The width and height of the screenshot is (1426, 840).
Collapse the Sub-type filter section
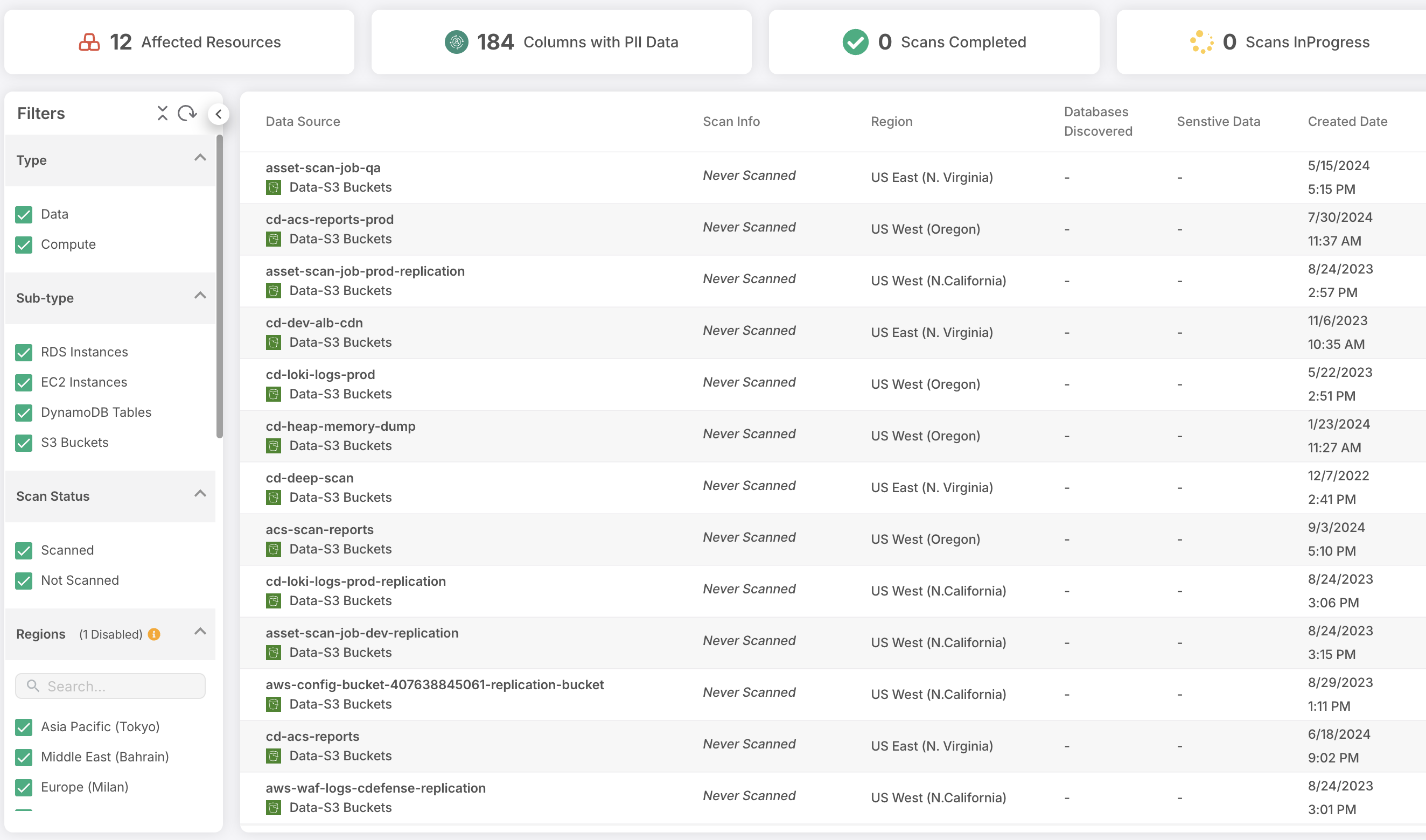200,296
